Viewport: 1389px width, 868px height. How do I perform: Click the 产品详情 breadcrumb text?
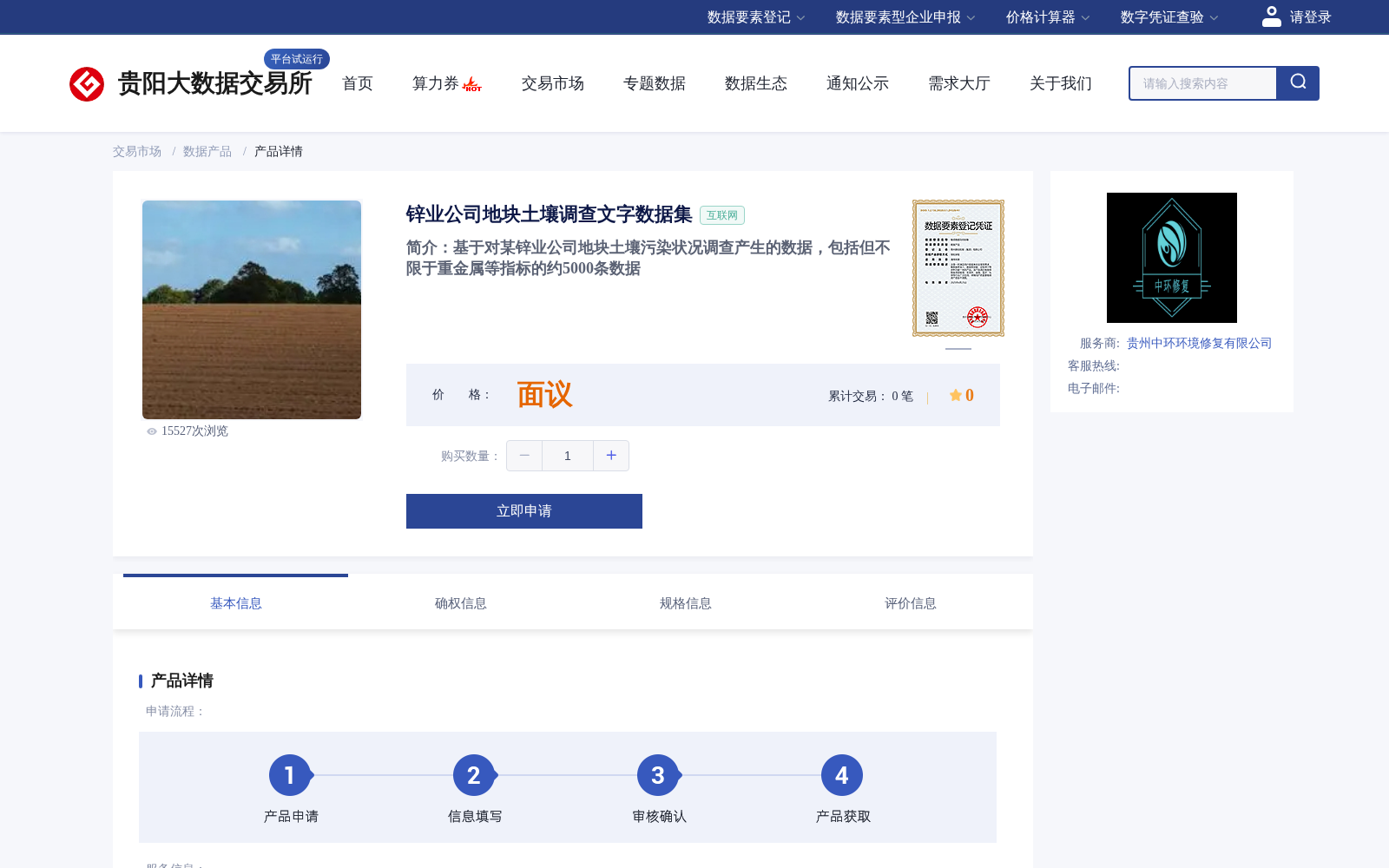coord(279,151)
